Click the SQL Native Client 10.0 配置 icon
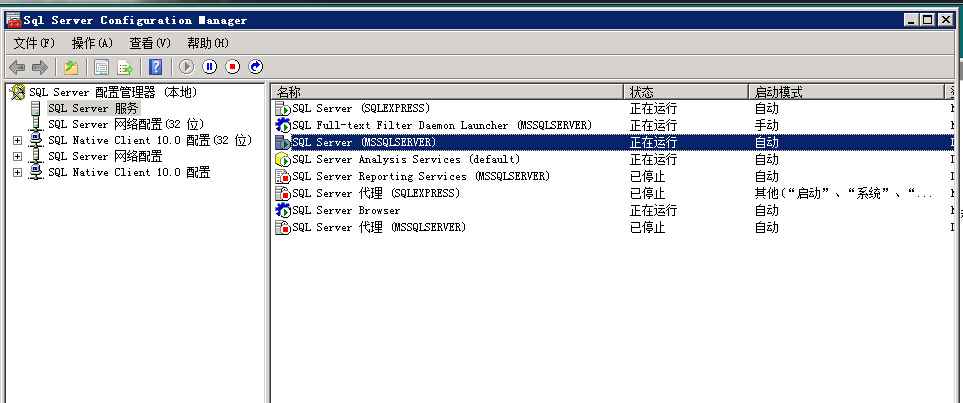 point(36,173)
